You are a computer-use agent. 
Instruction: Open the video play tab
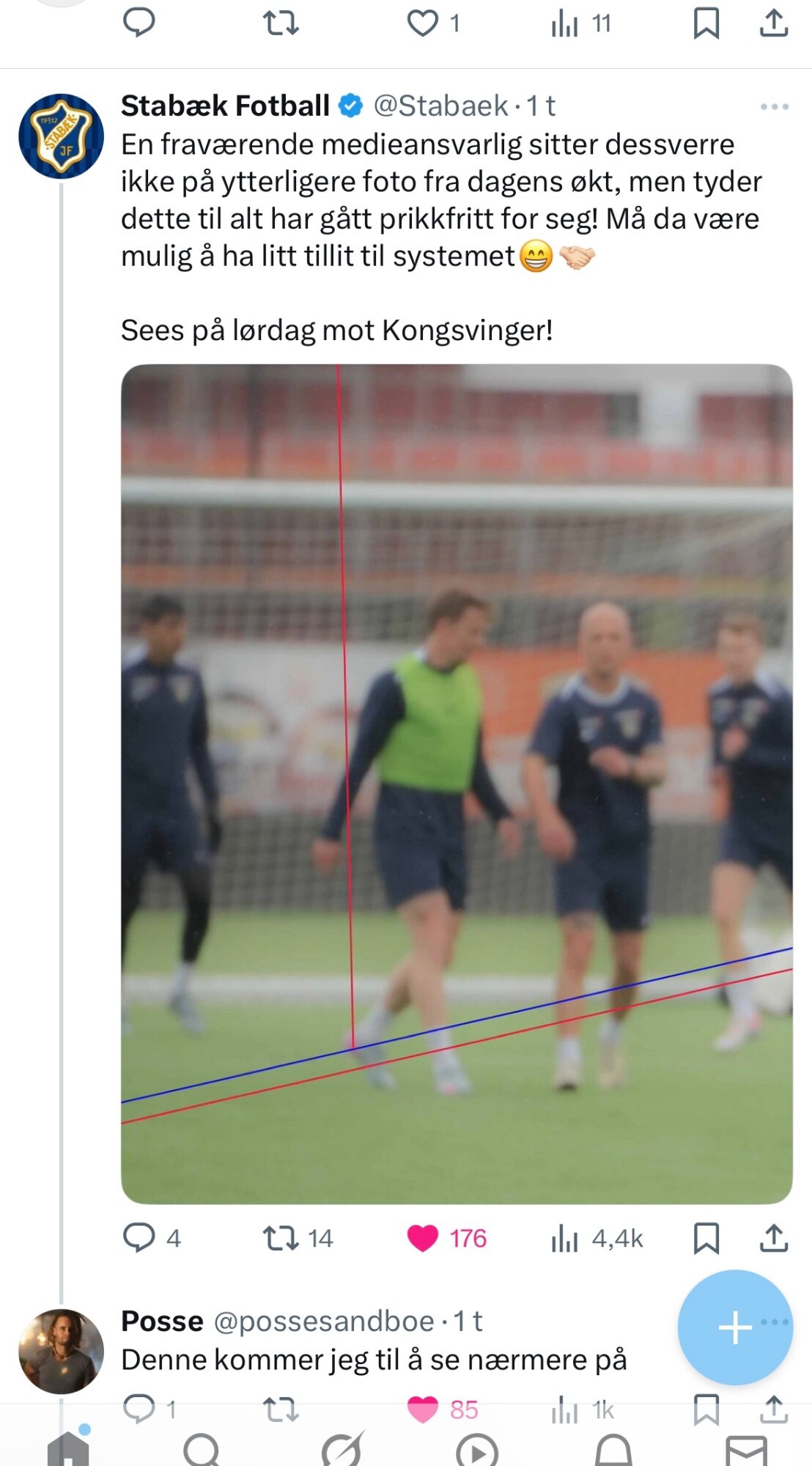point(477,1451)
